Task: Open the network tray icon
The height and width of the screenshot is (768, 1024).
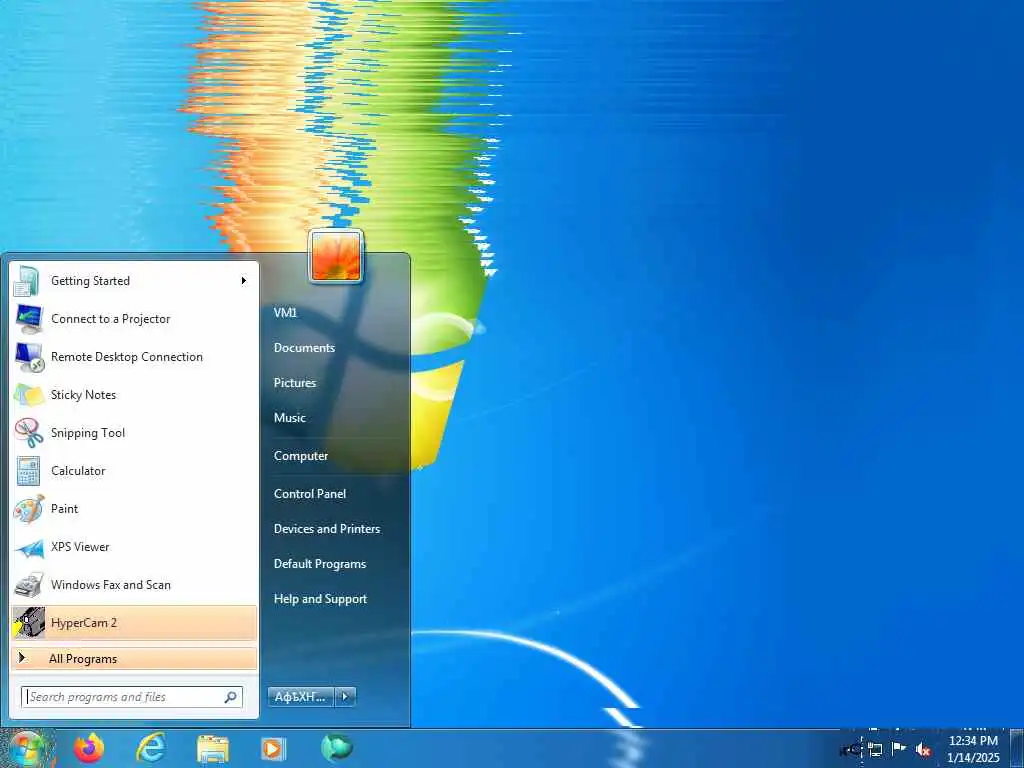Action: [875, 750]
